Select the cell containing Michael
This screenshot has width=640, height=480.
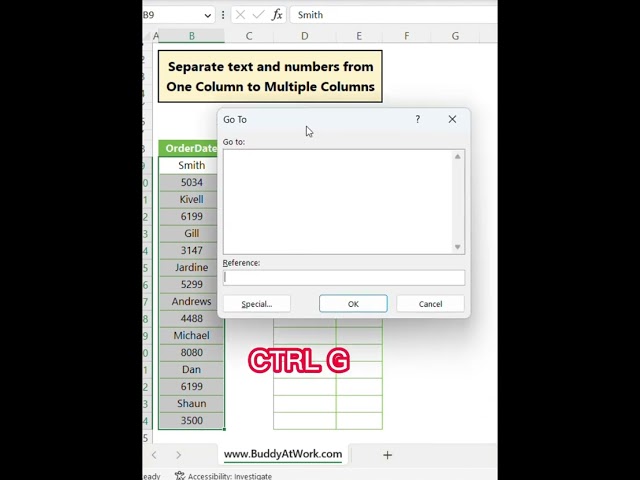pos(191,336)
